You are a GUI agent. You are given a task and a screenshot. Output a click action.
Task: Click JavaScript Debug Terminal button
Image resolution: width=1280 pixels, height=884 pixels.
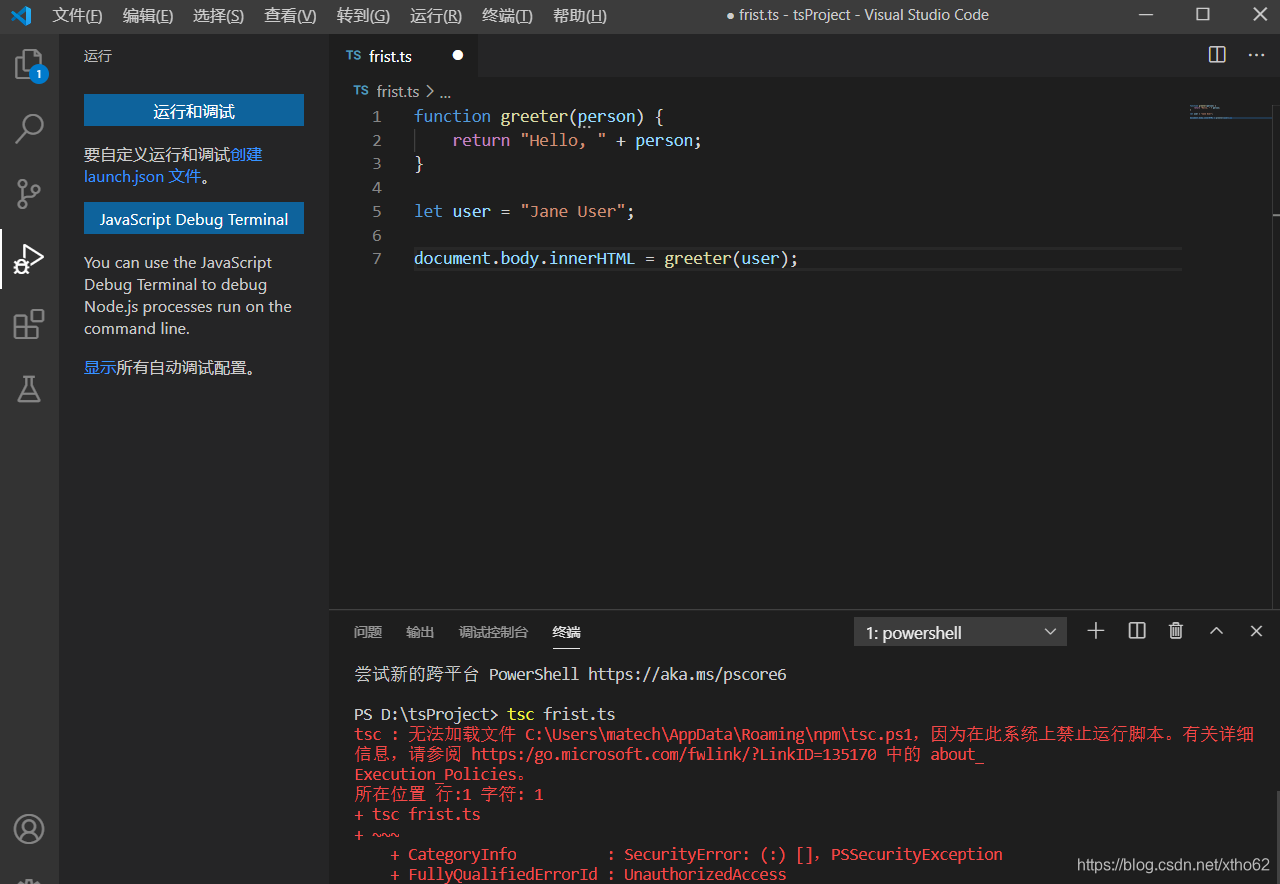[x=194, y=219]
